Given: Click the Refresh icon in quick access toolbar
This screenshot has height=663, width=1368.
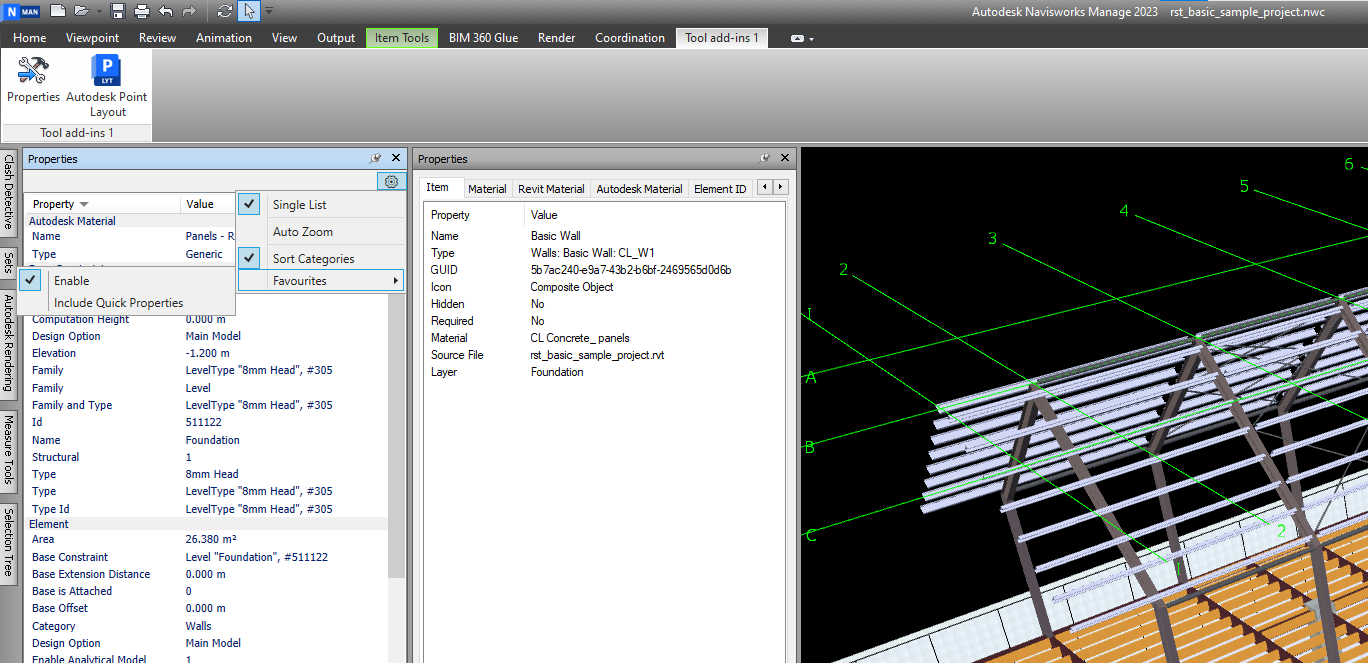Looking at the screenshot, I should (x=224, y=11).
